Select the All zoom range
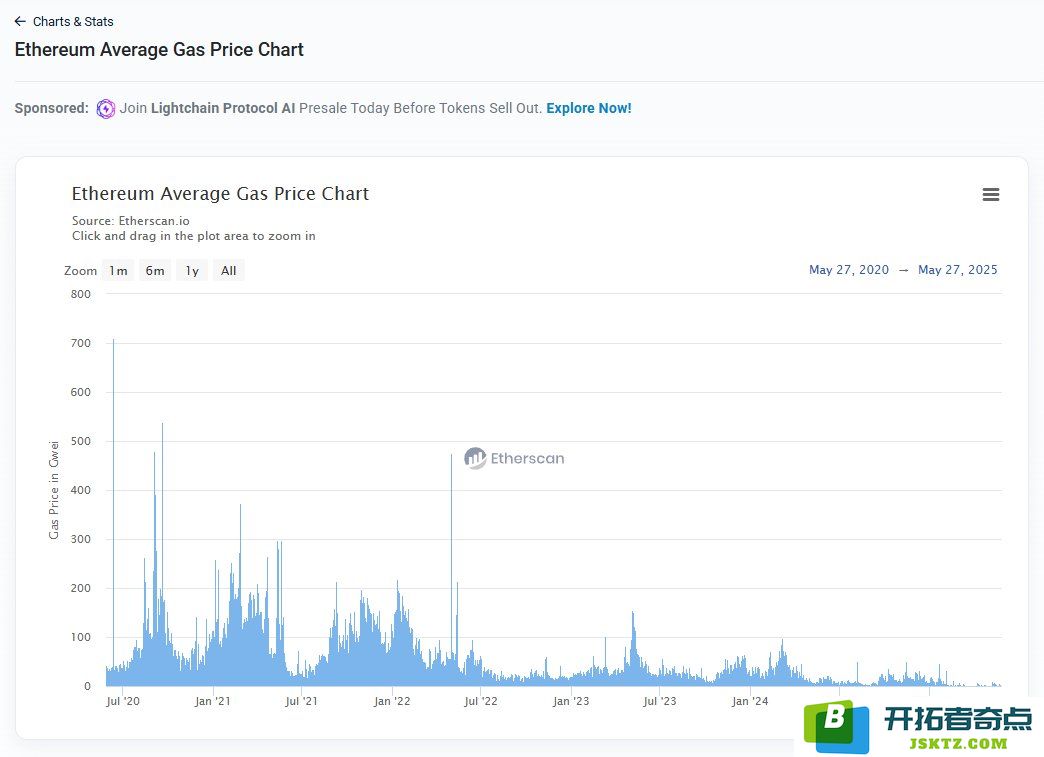Image resolution: width=1044 pixels, height=757 pixels. point(228,270)
